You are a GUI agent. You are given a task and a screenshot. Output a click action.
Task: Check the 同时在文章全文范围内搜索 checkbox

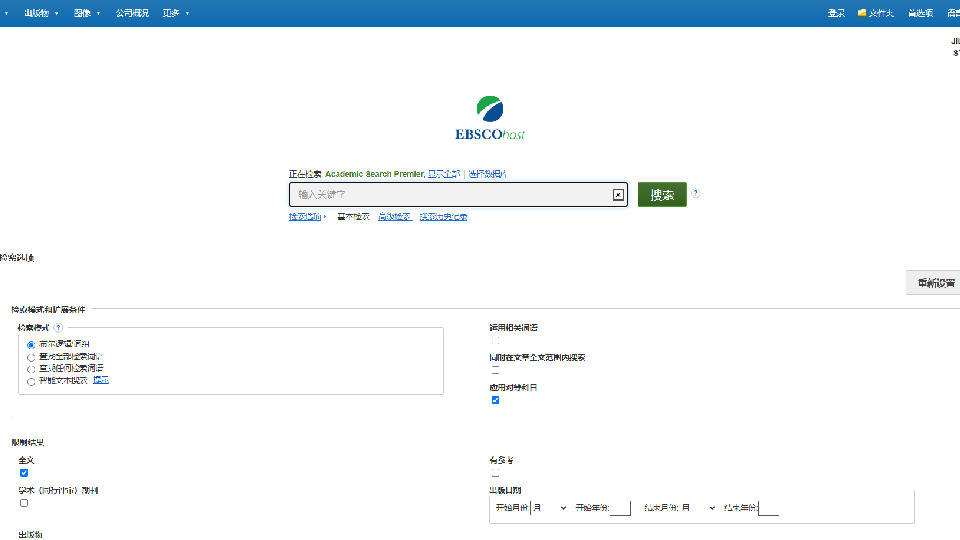(x=495, y=370)
